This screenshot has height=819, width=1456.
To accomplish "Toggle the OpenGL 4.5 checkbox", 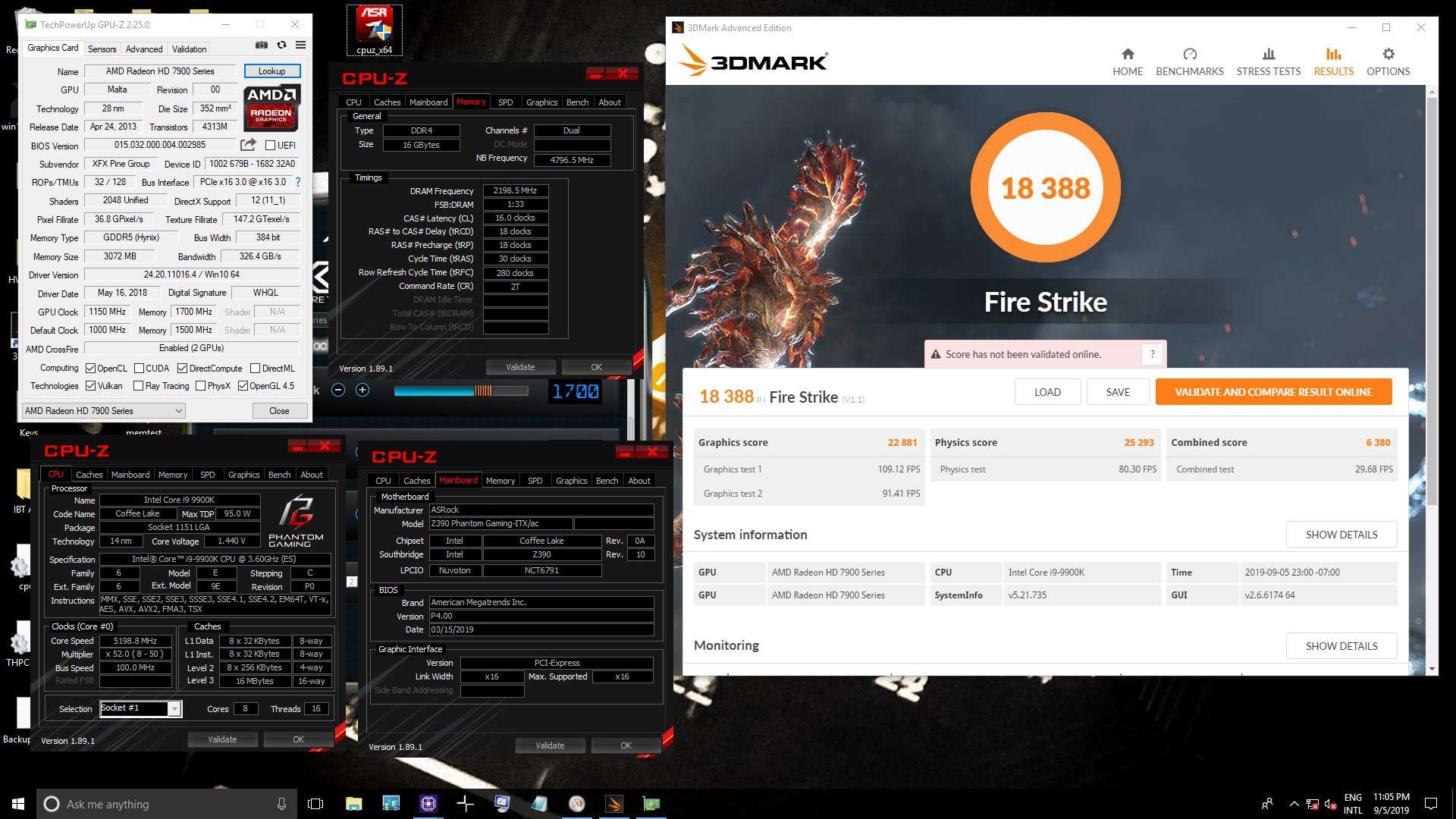I will point(243,386).
